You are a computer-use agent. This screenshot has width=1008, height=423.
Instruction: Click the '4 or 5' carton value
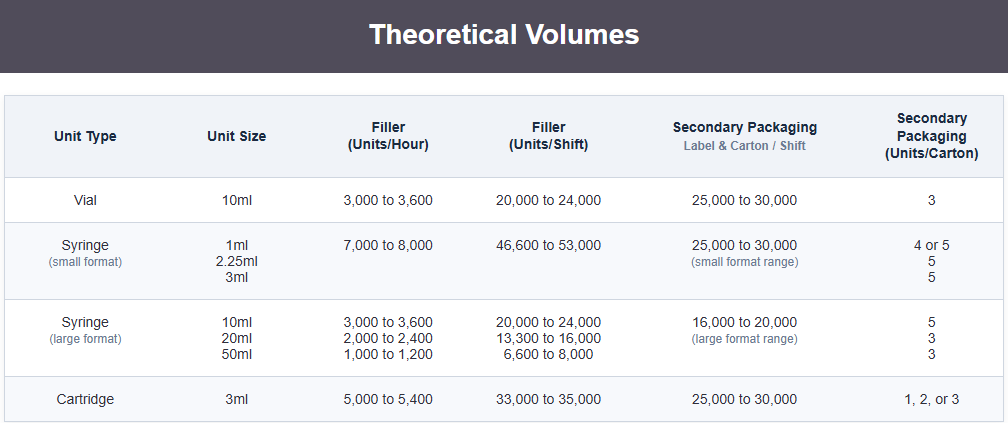click(931, 245)
